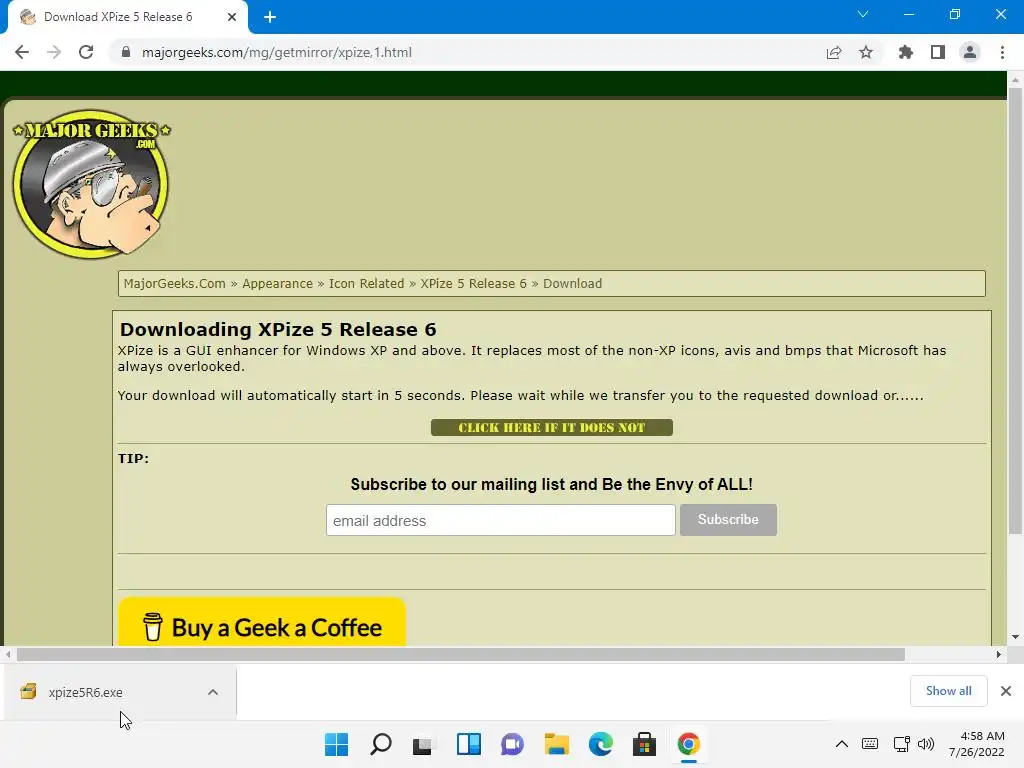Open the Chrome profile avatar

click(x=970, y=52)
